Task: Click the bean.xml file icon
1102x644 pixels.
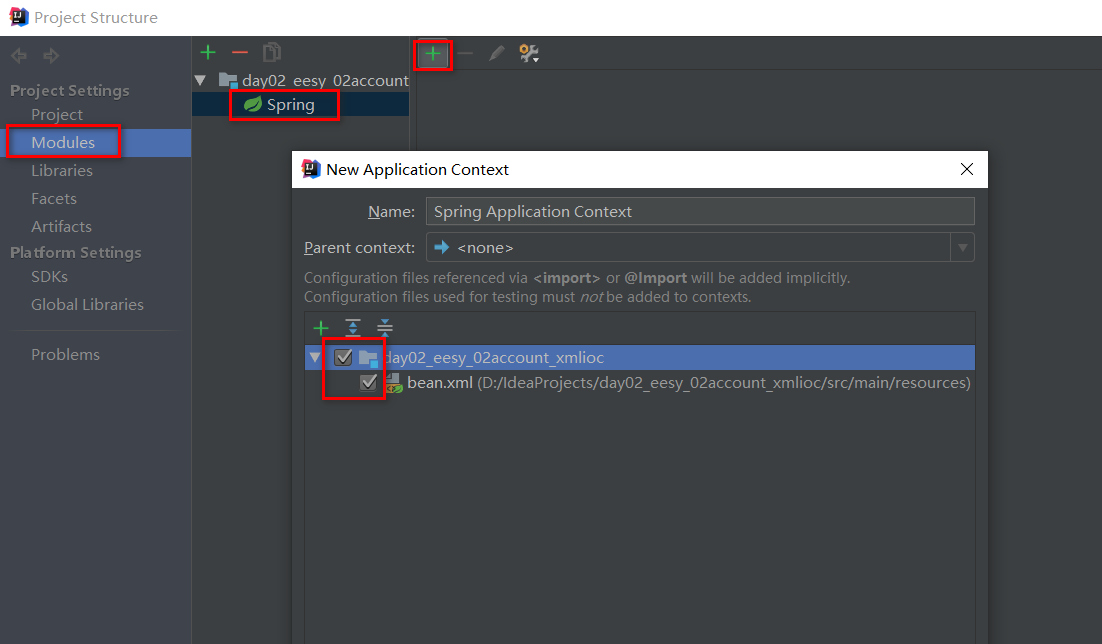Action: 394,383
